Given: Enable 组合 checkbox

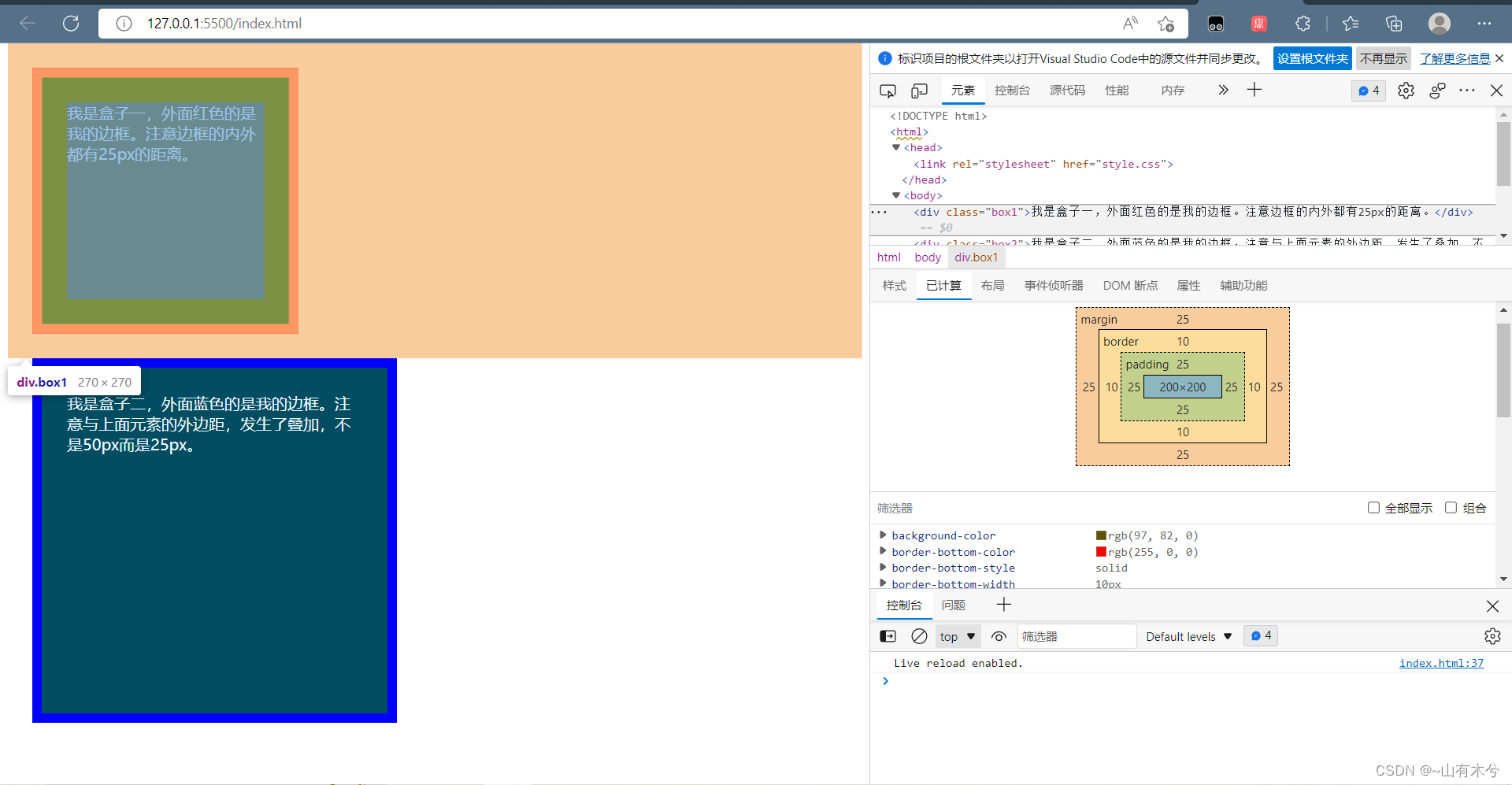Looking at the screenshot, I should (x=1451, y=508).
